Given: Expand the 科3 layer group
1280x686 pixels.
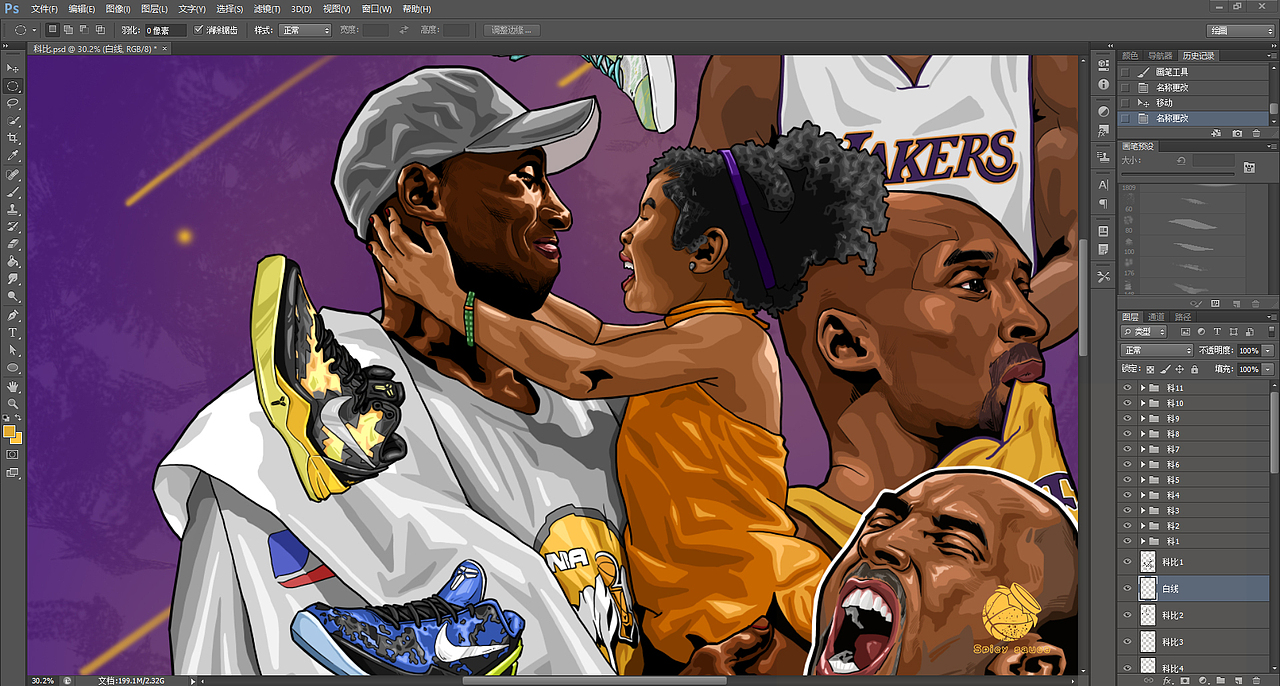Looking at the screenshot, I should (x=1144, y=510).
